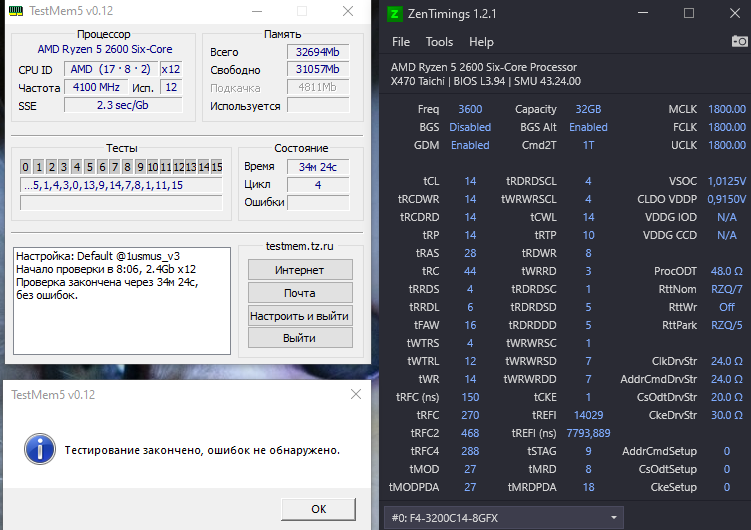Viewport: 751px width, 530px height.
Task: Confirm the dialog with OK button
Action: tap(319, 509)
